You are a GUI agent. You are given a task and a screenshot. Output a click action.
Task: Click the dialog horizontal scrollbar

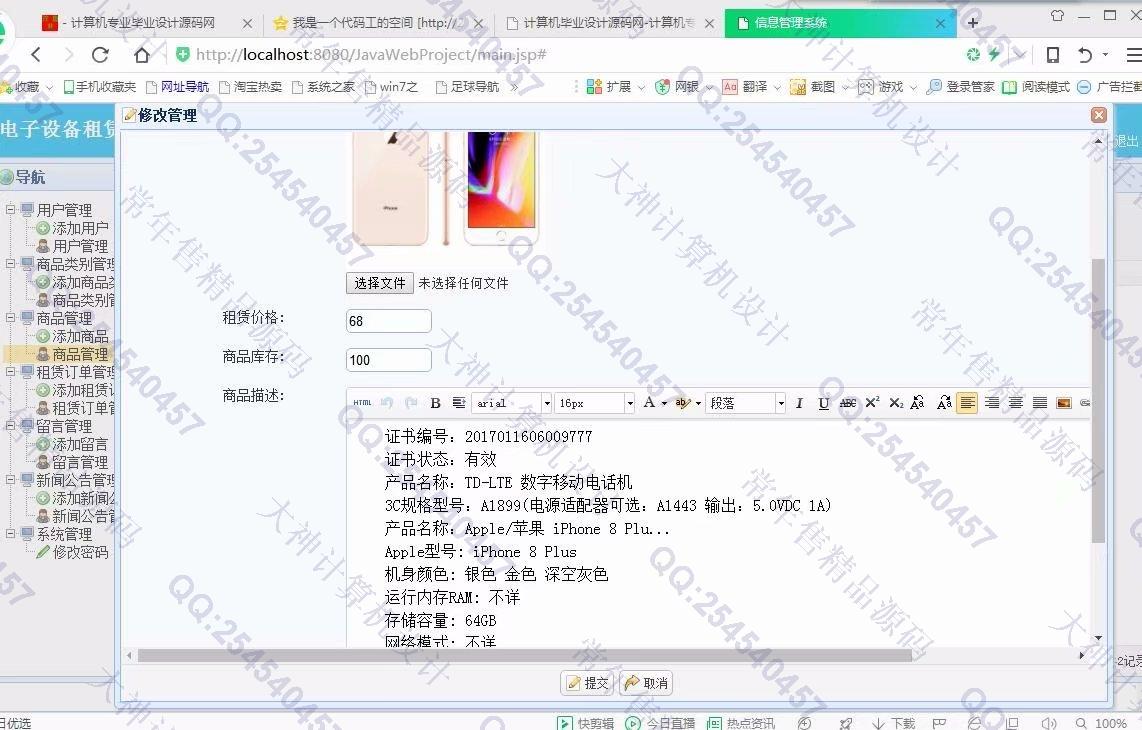click(524, 655)
